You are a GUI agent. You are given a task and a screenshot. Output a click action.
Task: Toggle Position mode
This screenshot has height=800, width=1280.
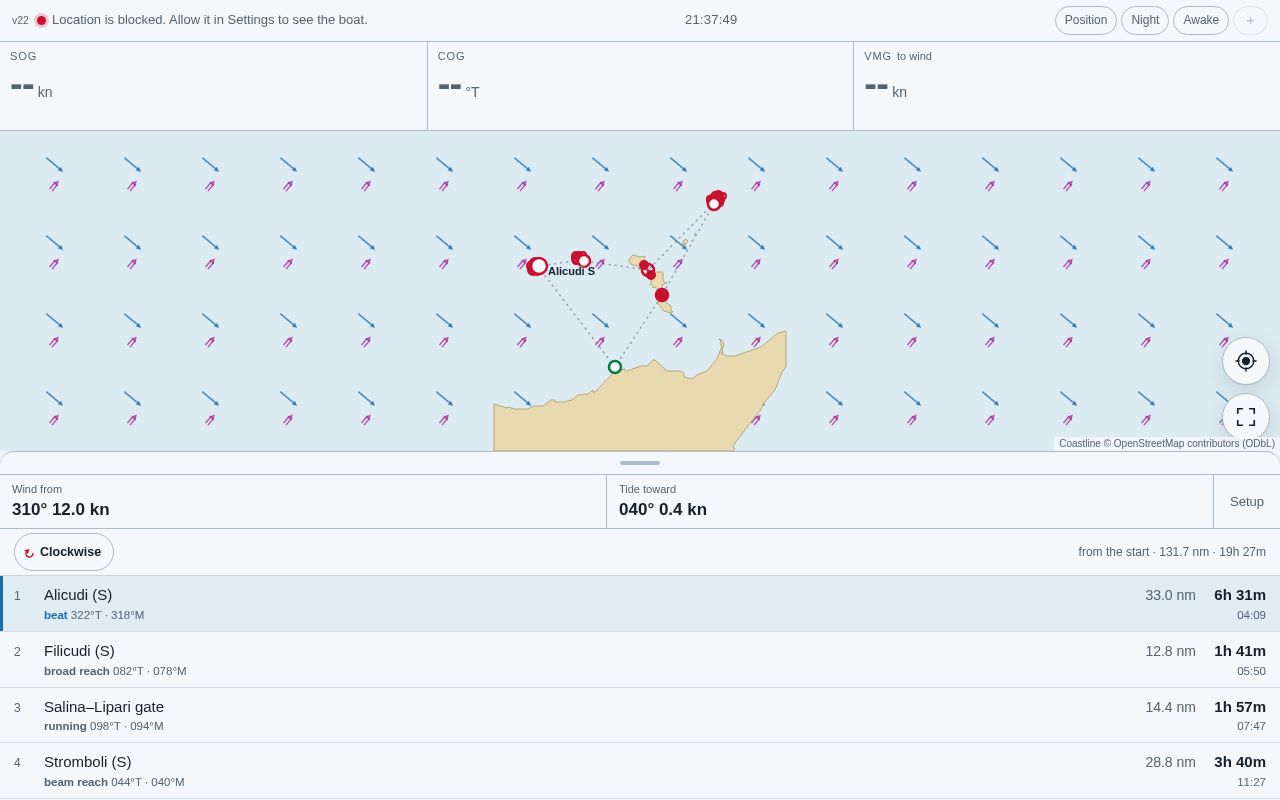coord(1086,20)
